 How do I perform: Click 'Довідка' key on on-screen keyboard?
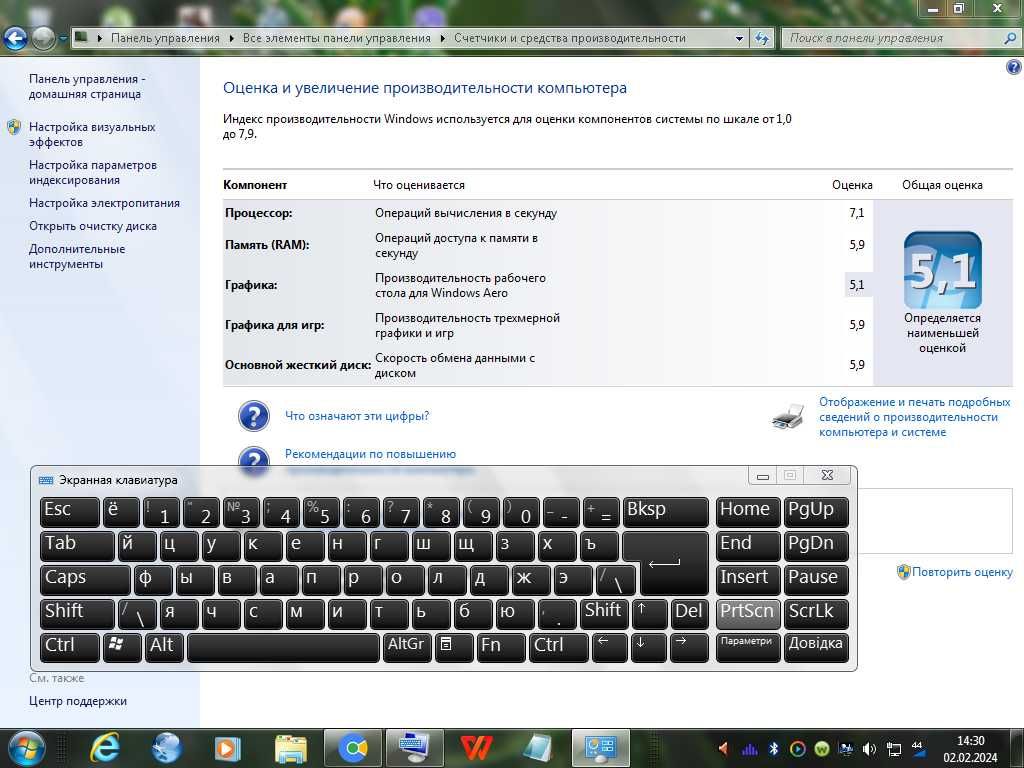(x=816, y=647)
